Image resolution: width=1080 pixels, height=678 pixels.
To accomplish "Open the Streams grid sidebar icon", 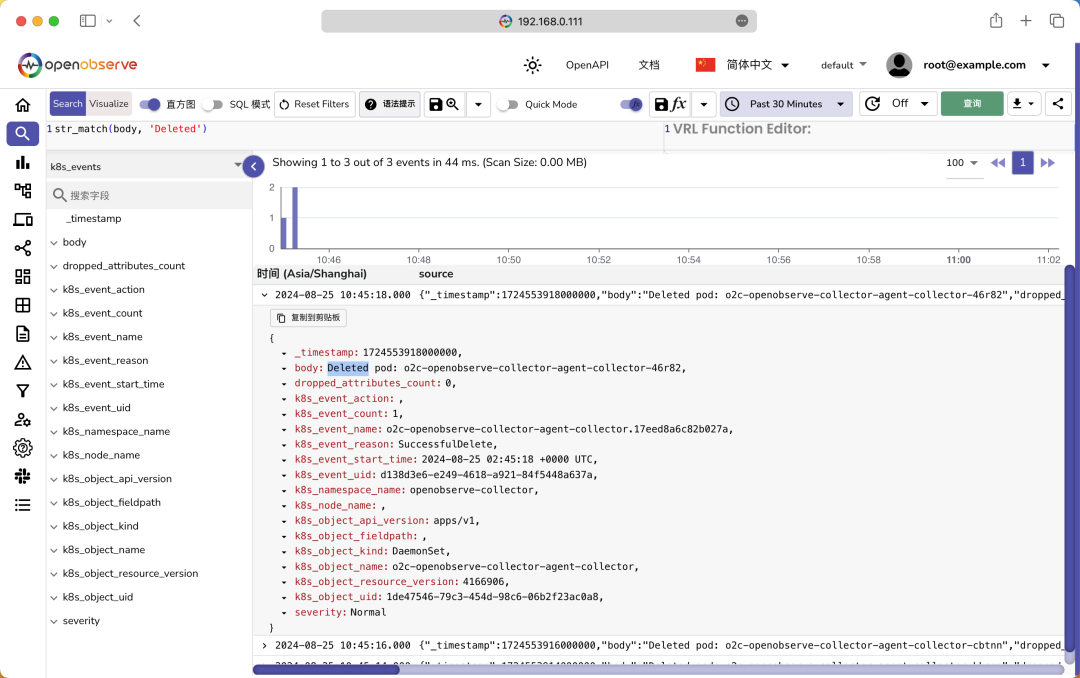I will point(23,305).
